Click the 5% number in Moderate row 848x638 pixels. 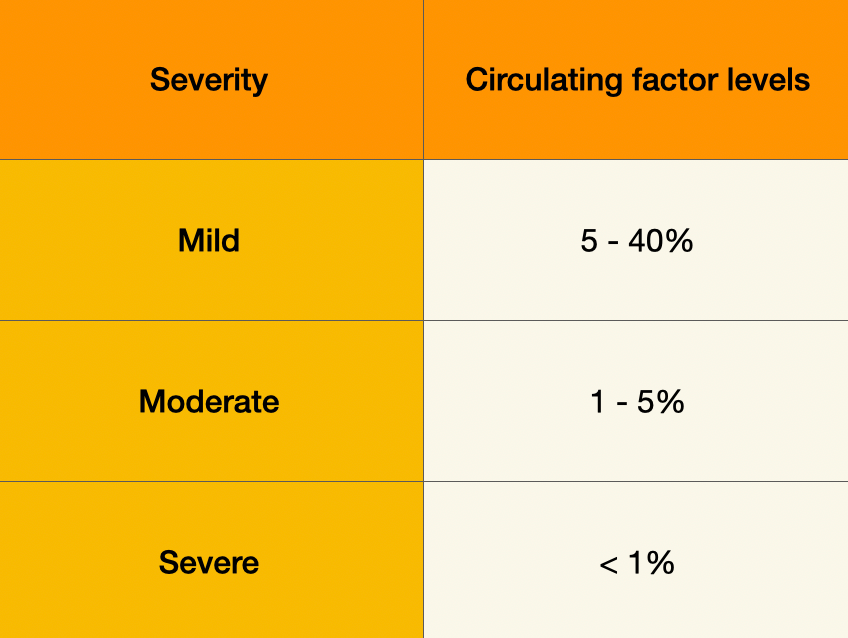(663, 402)
